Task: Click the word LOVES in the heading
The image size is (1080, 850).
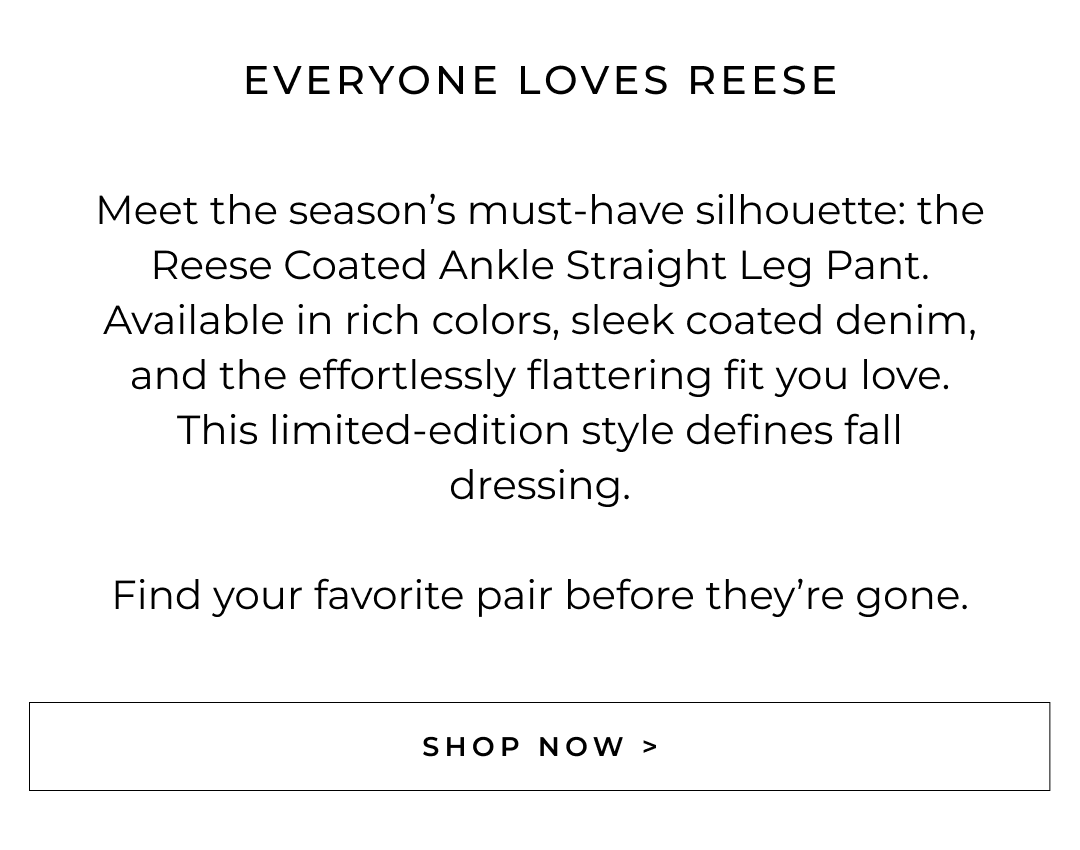Action: (593, 81)
